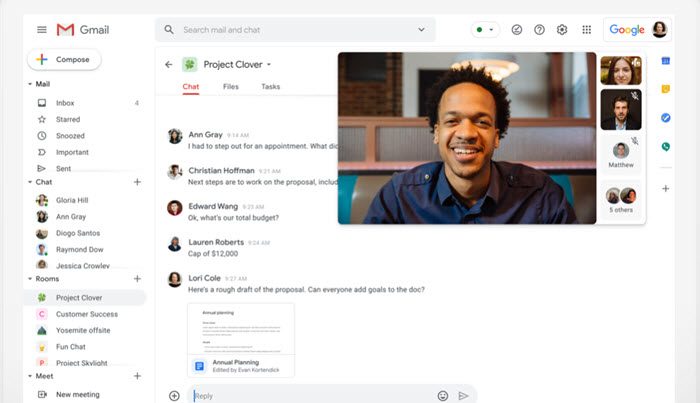This screenshot has width=700, height=403.
Task: Open Calendar in the side panel
Action: click(x=666, y=61)
